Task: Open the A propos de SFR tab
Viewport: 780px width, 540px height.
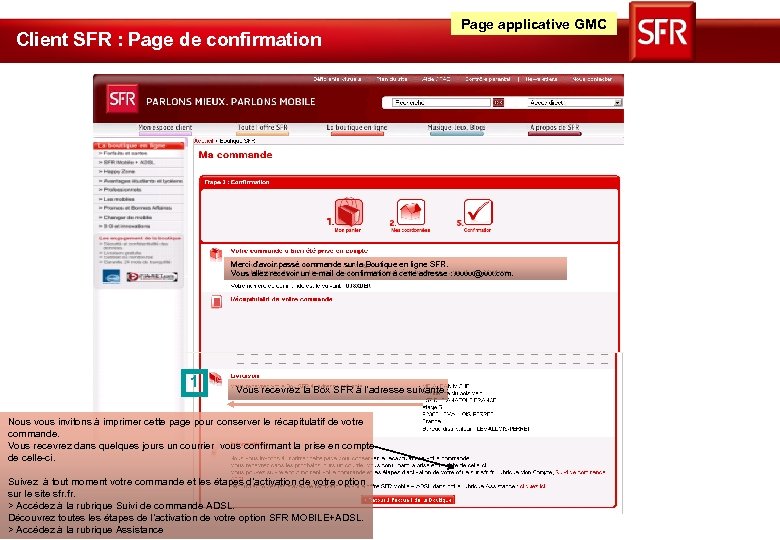Action: pos(555,128)
